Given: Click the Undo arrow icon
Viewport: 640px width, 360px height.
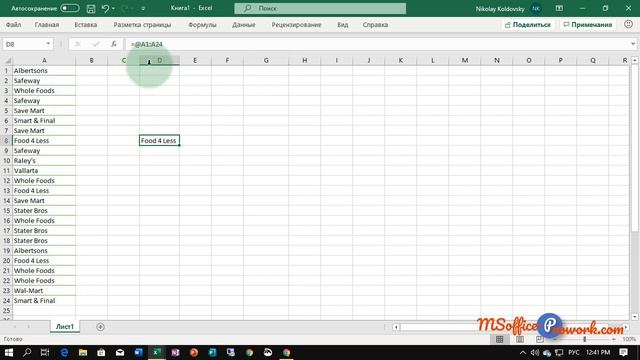Looking at the screenshot, I should [105, 8].
